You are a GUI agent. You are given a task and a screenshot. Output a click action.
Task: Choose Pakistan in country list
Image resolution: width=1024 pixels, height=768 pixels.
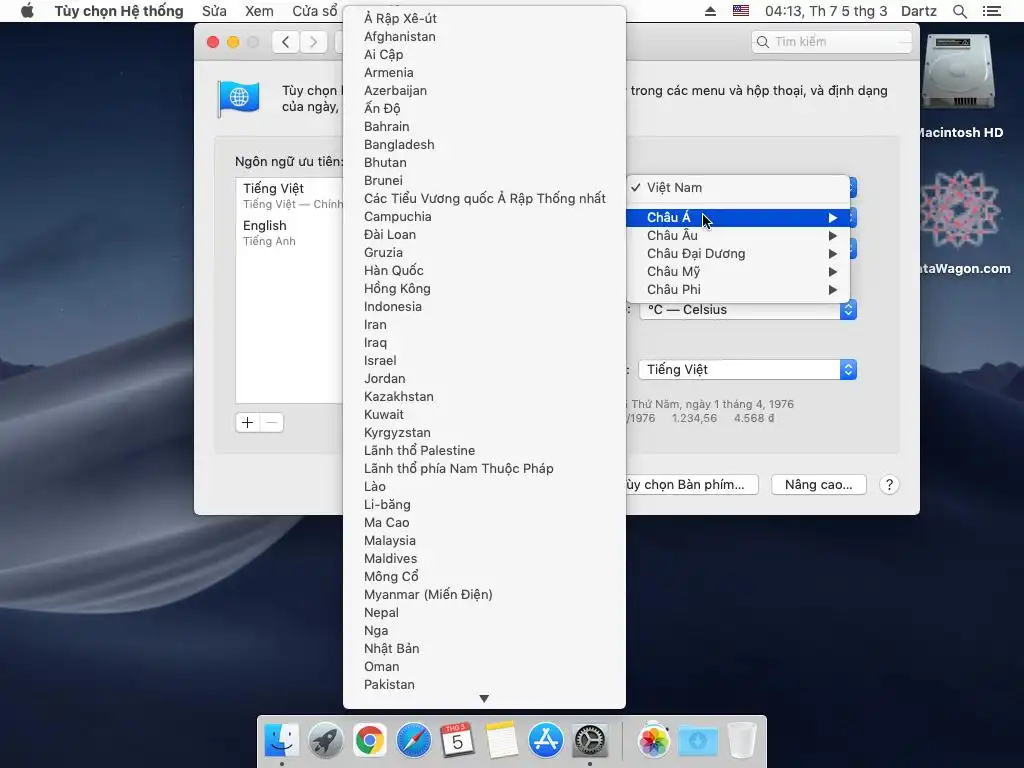click(x=484, y=684)
